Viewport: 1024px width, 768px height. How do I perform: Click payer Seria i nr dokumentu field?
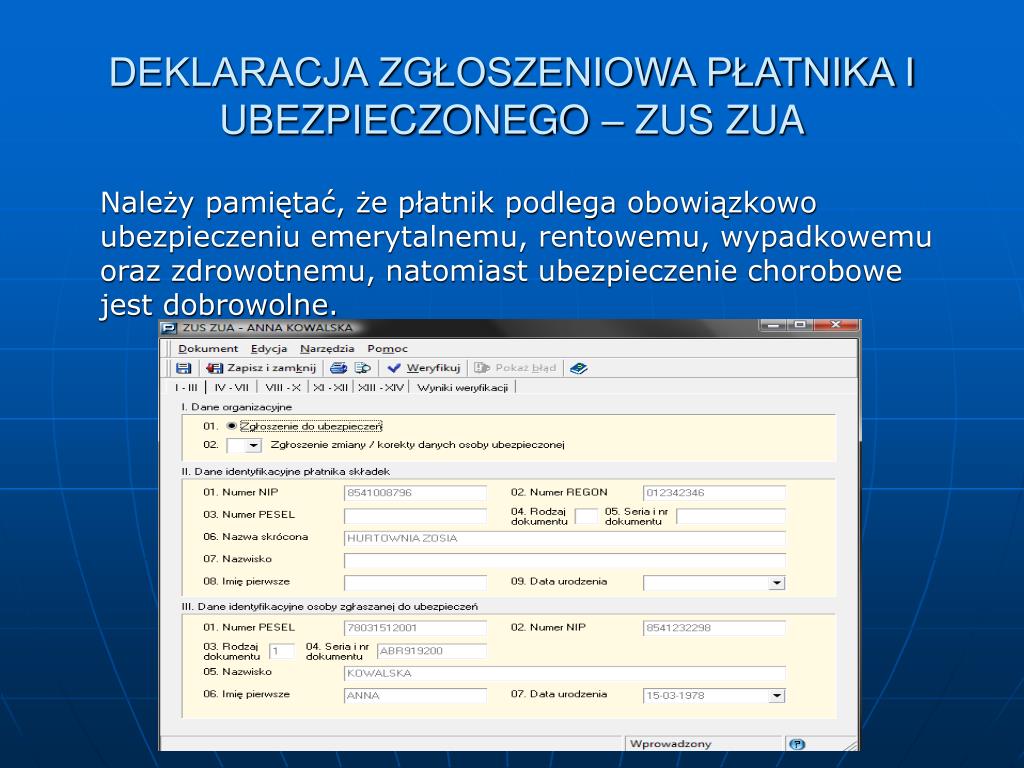[731, 517]
